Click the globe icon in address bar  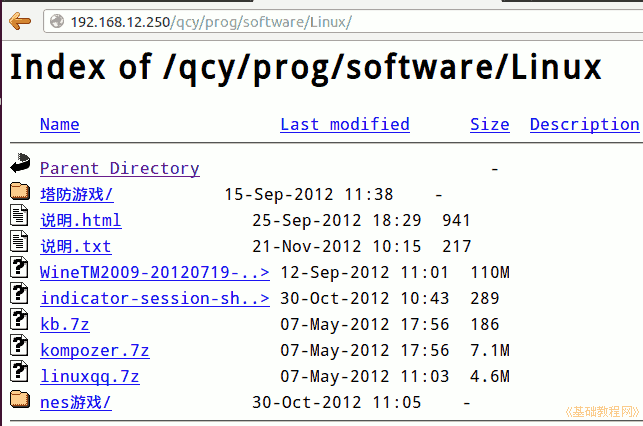tap(57, 21)
